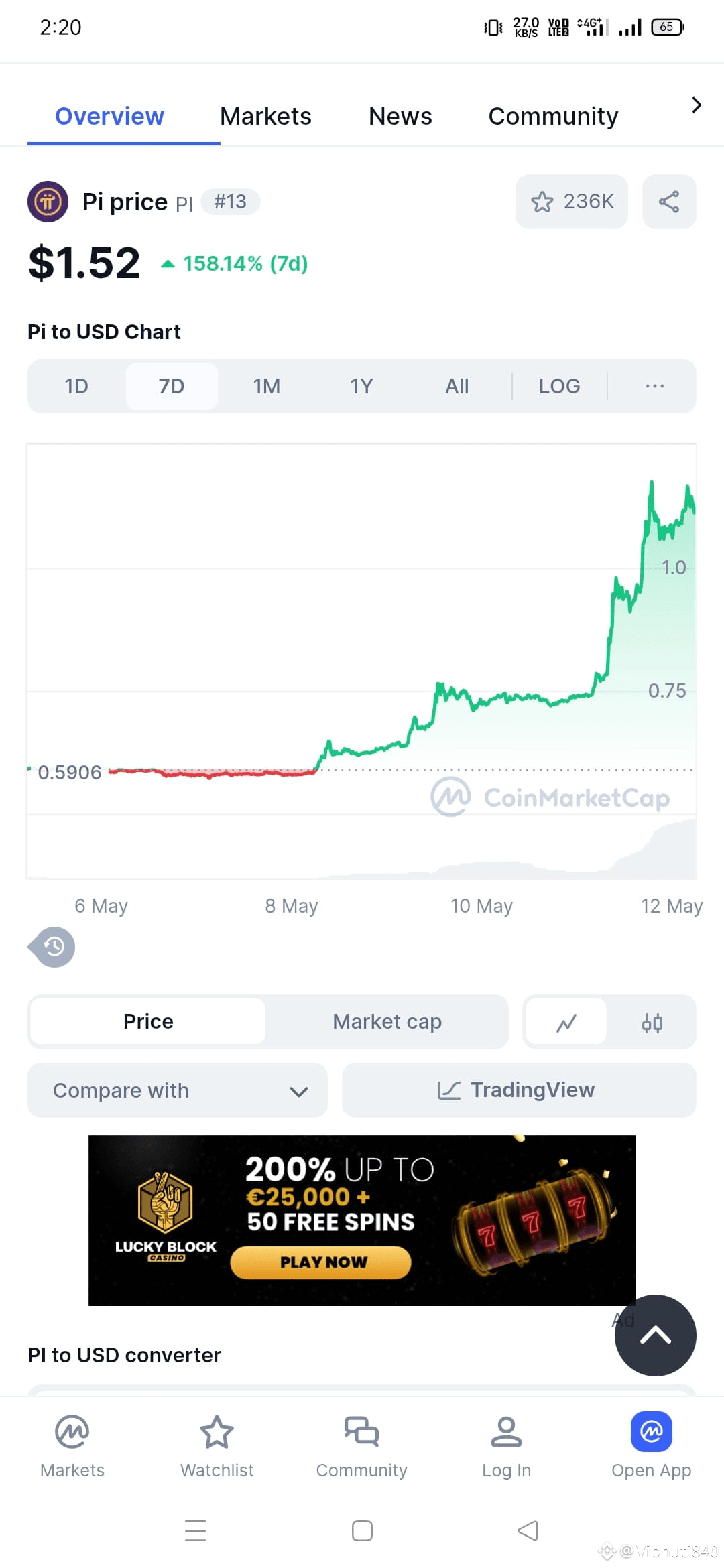The image size is (724, 1568).
Task: Open Markets in bottom navigation
Action: 72,1446
